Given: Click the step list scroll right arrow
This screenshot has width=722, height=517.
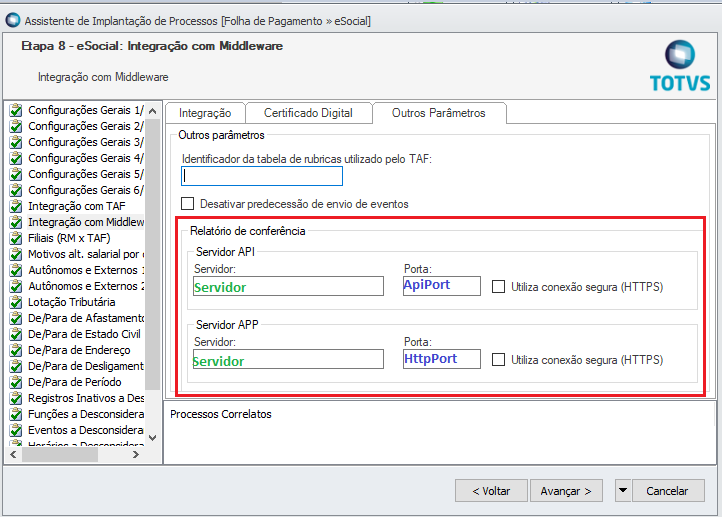Looking at the screenshot, I should (135, 455).
